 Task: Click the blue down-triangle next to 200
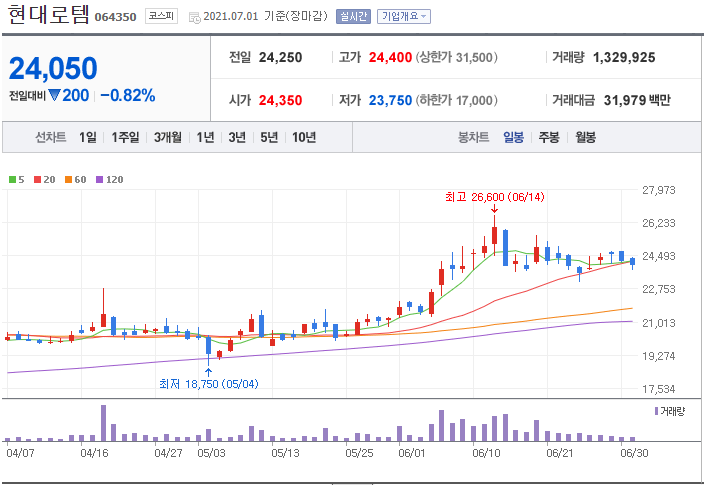click(x=54, y=95)
